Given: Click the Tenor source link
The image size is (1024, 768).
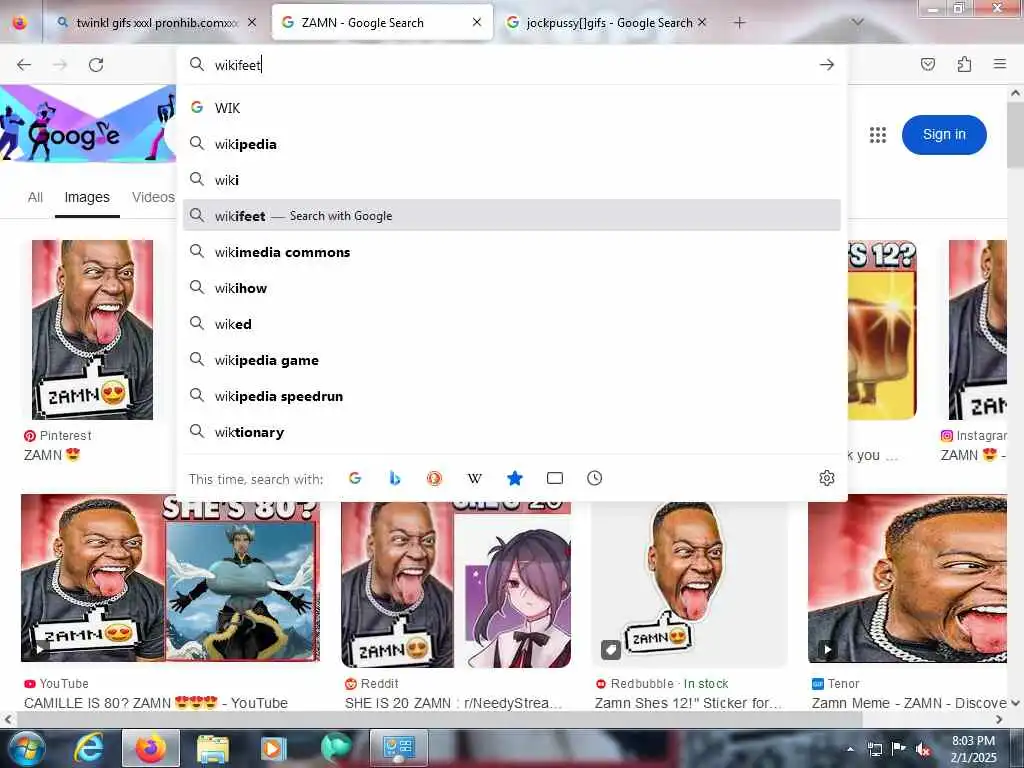Looking at the screenshot, I should 835,684.
